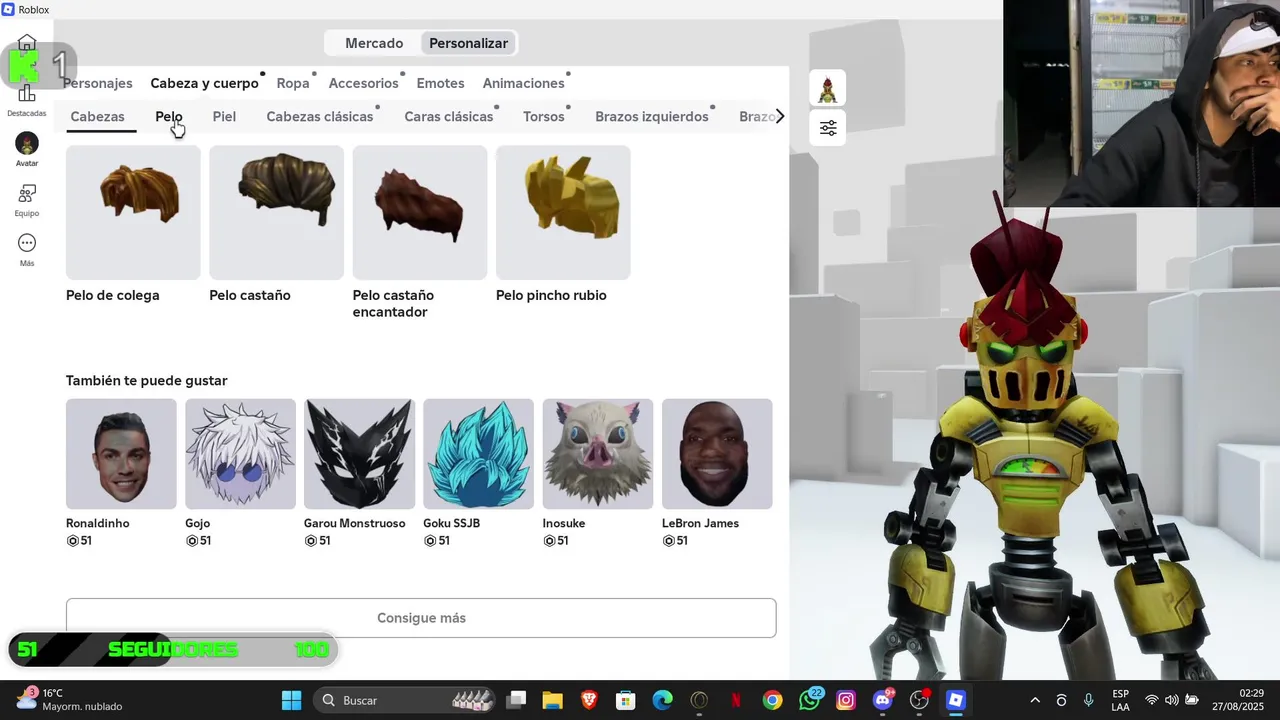
Task: Open the Inosuke recommended item
Action: tap(598, 454)
